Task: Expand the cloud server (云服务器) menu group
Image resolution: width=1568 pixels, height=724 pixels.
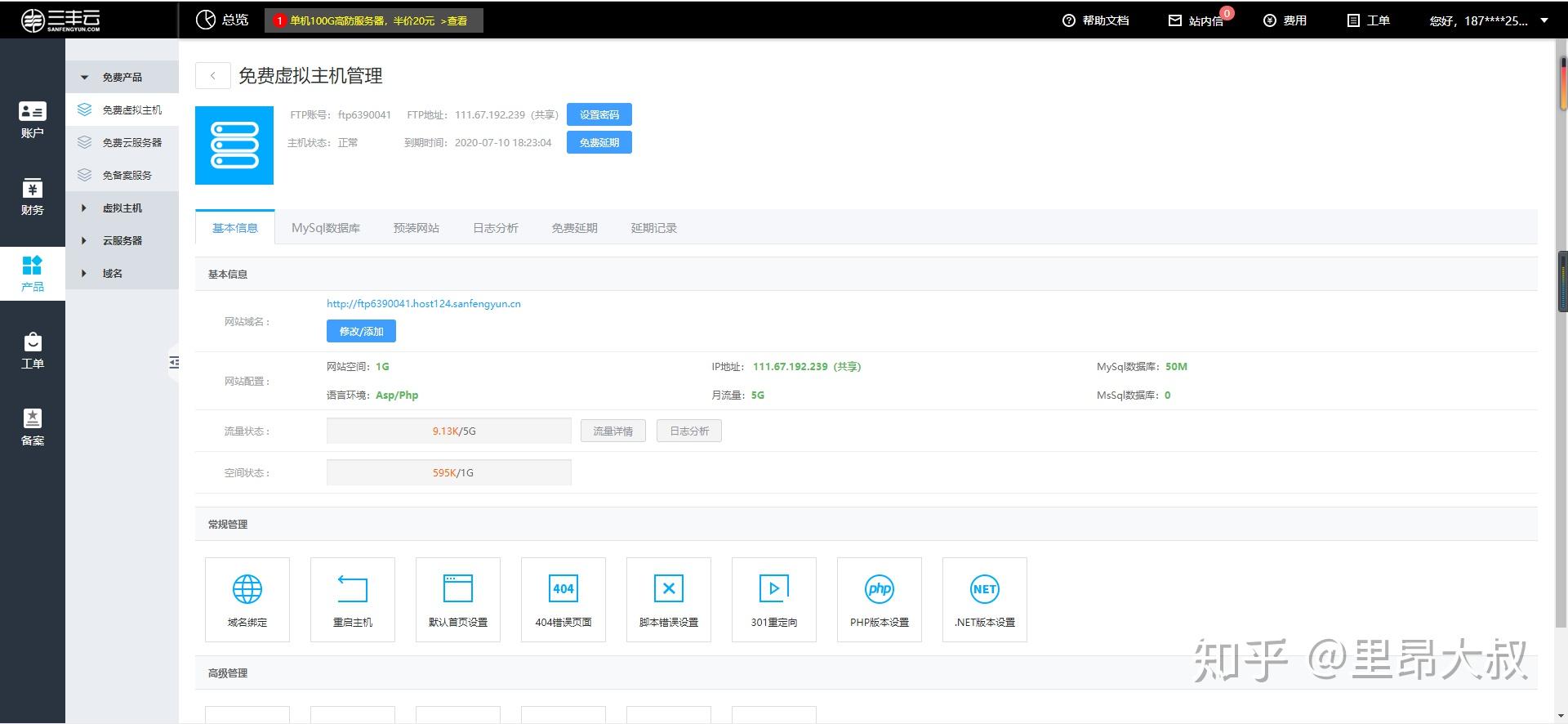Action: click(x=83, y=240)
